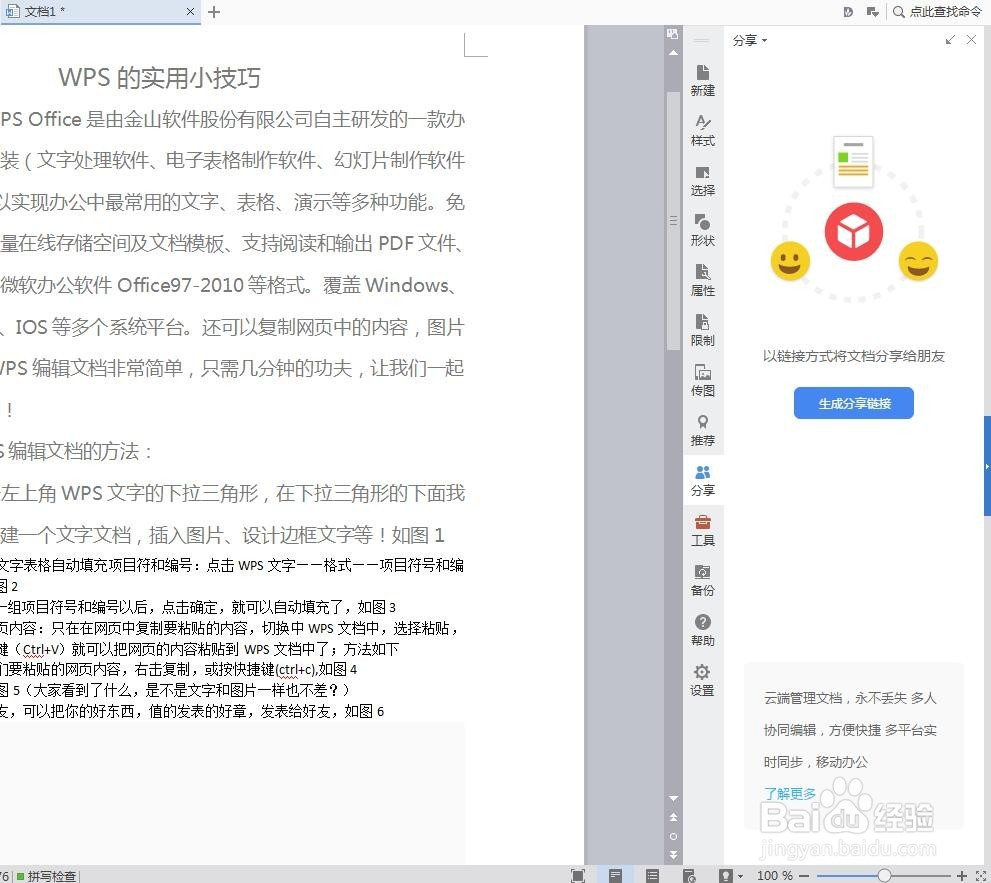Click the text '云端管理文档，永不丢失 多人'
Screen dimensions: 991x883
pyautogui.click(x=850, y=698)
